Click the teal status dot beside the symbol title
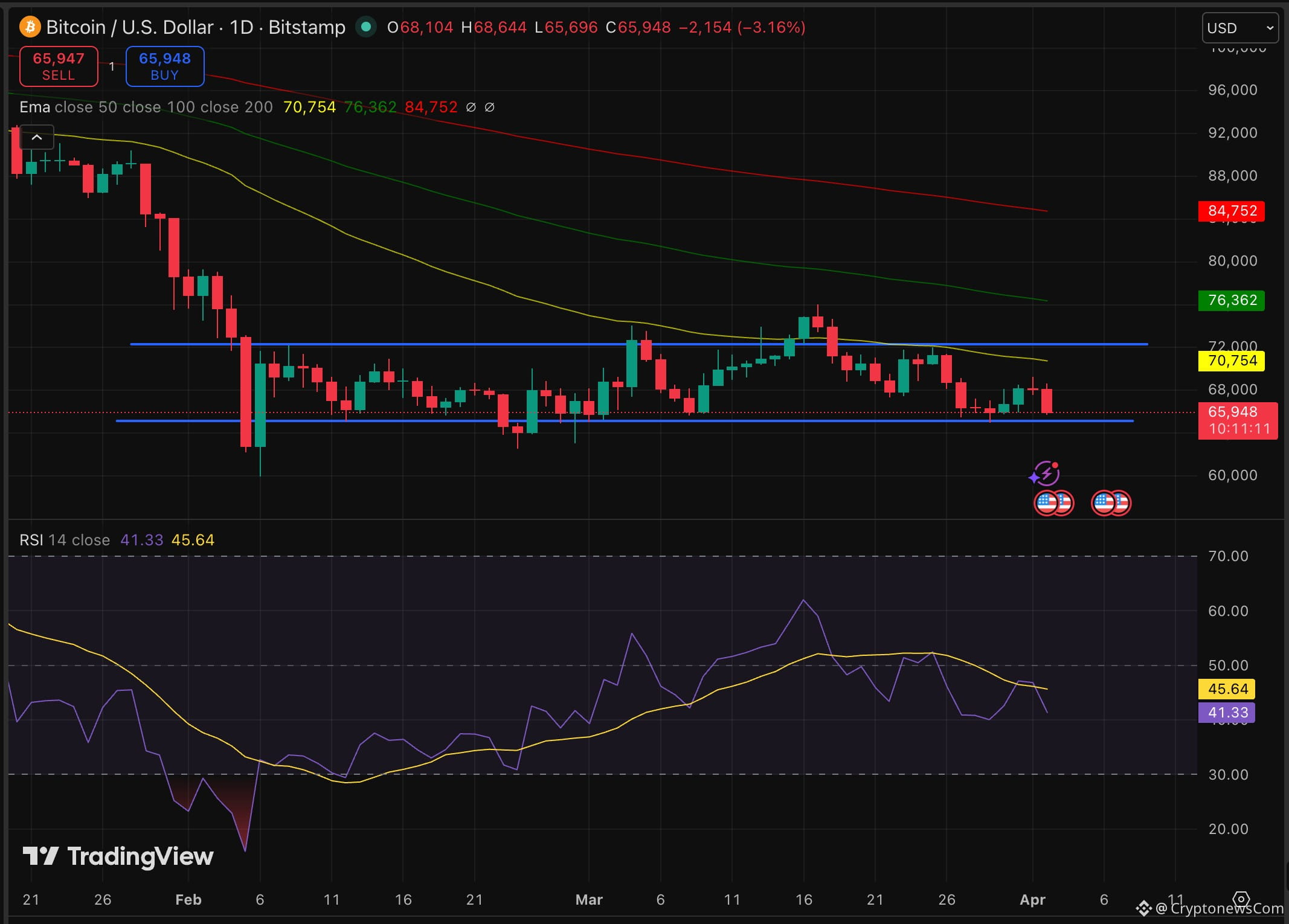The width and height of the screenshot is (1289, 924). coord(365,27)
